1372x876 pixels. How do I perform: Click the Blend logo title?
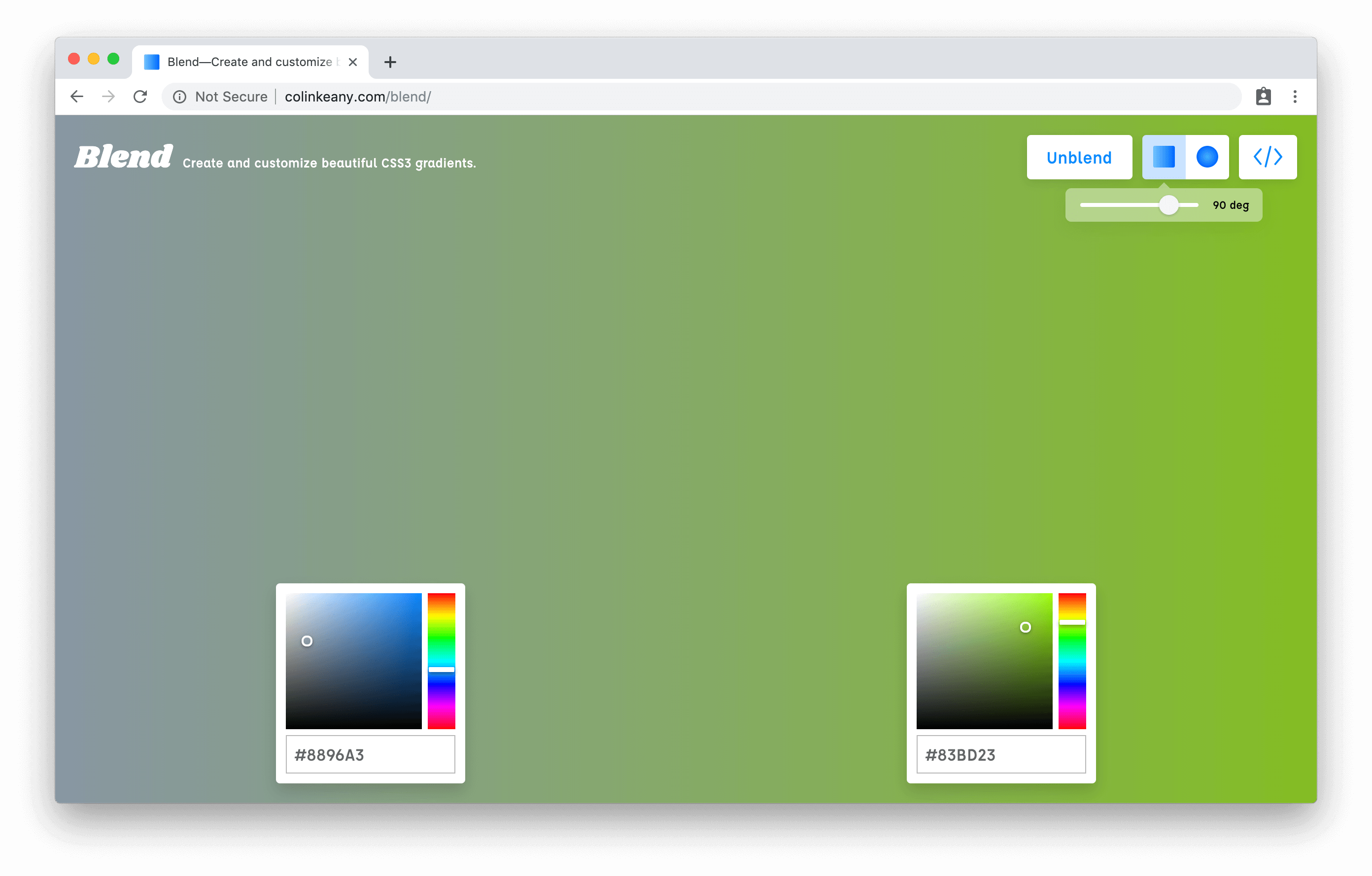[123, 157]
